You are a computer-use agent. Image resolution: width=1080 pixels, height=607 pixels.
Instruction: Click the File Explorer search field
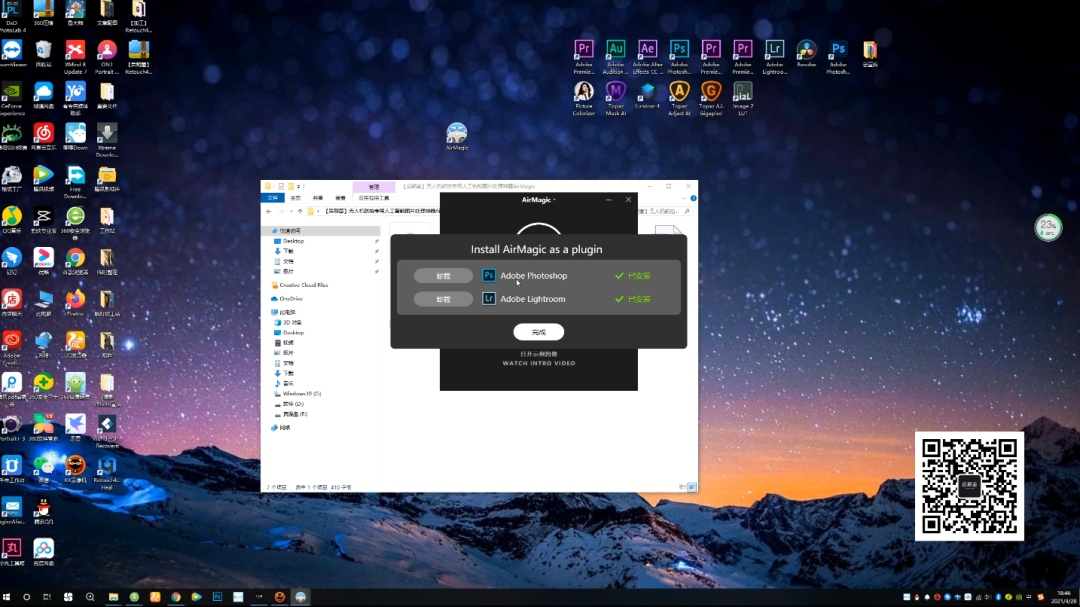664,212
